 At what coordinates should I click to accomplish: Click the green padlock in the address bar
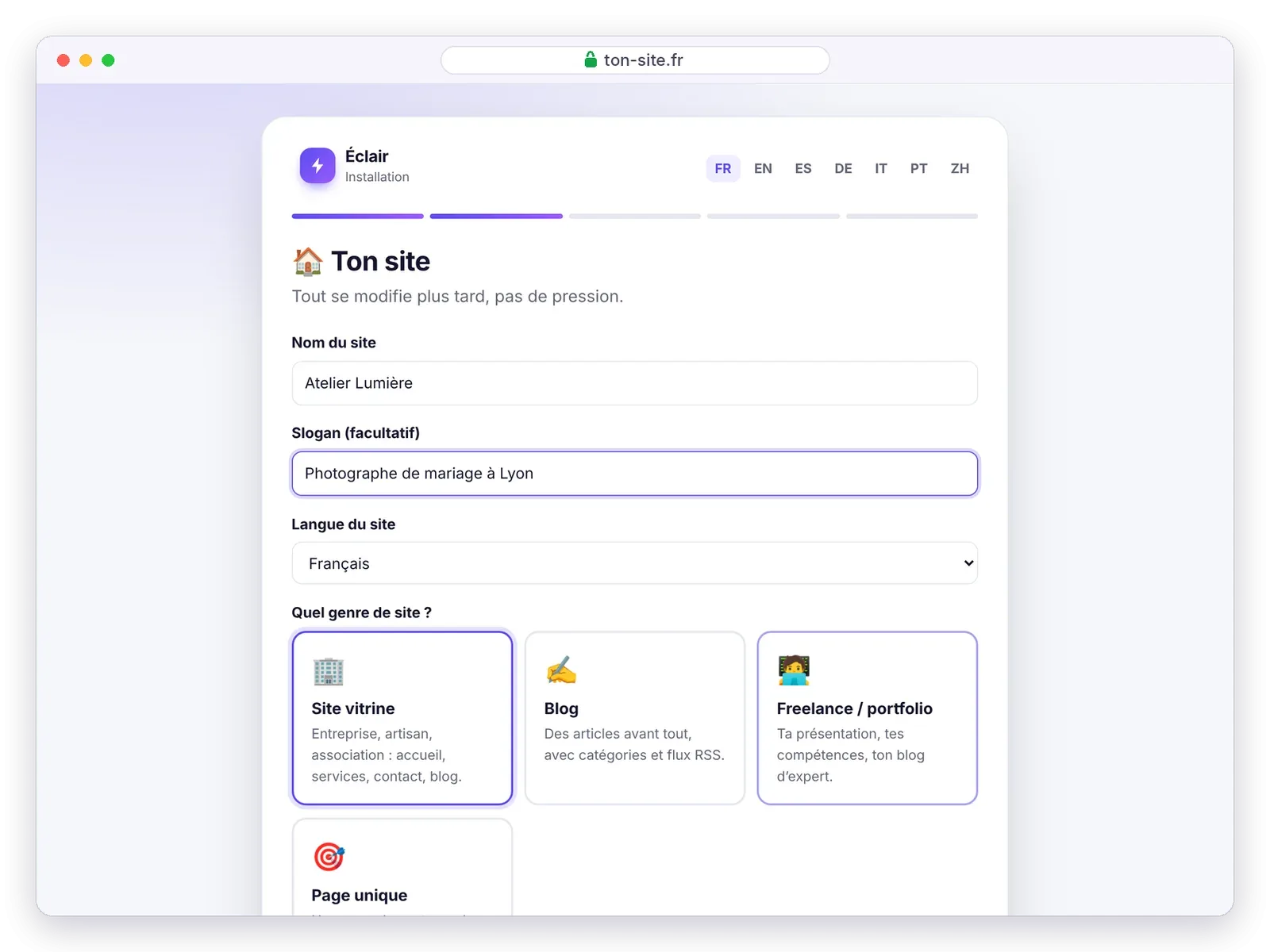(591, 59)
